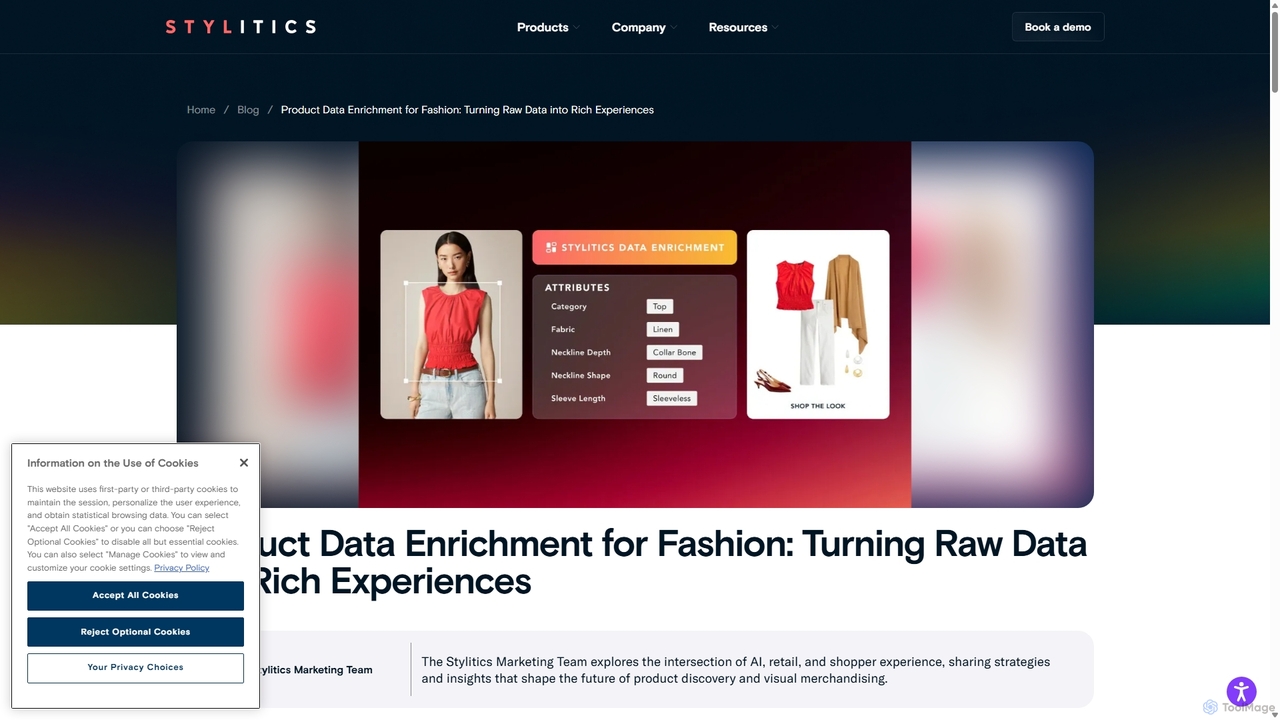This screenshot has width=1280, height=720.
Task: Click the 'Collar Bone' neckline tag
Action: [x=675, y=352]
